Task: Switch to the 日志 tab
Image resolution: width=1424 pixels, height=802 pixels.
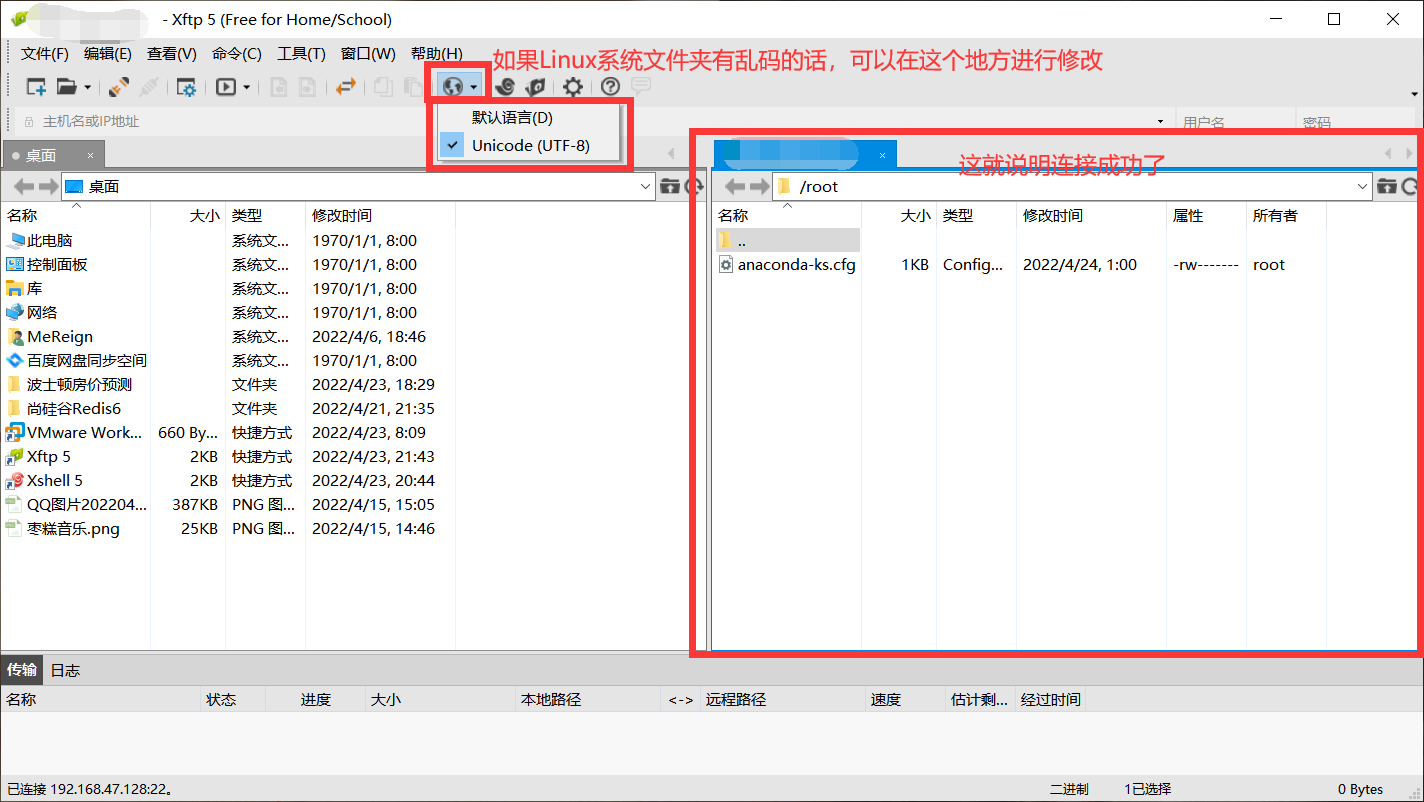Action: click(x=65, y=669)
